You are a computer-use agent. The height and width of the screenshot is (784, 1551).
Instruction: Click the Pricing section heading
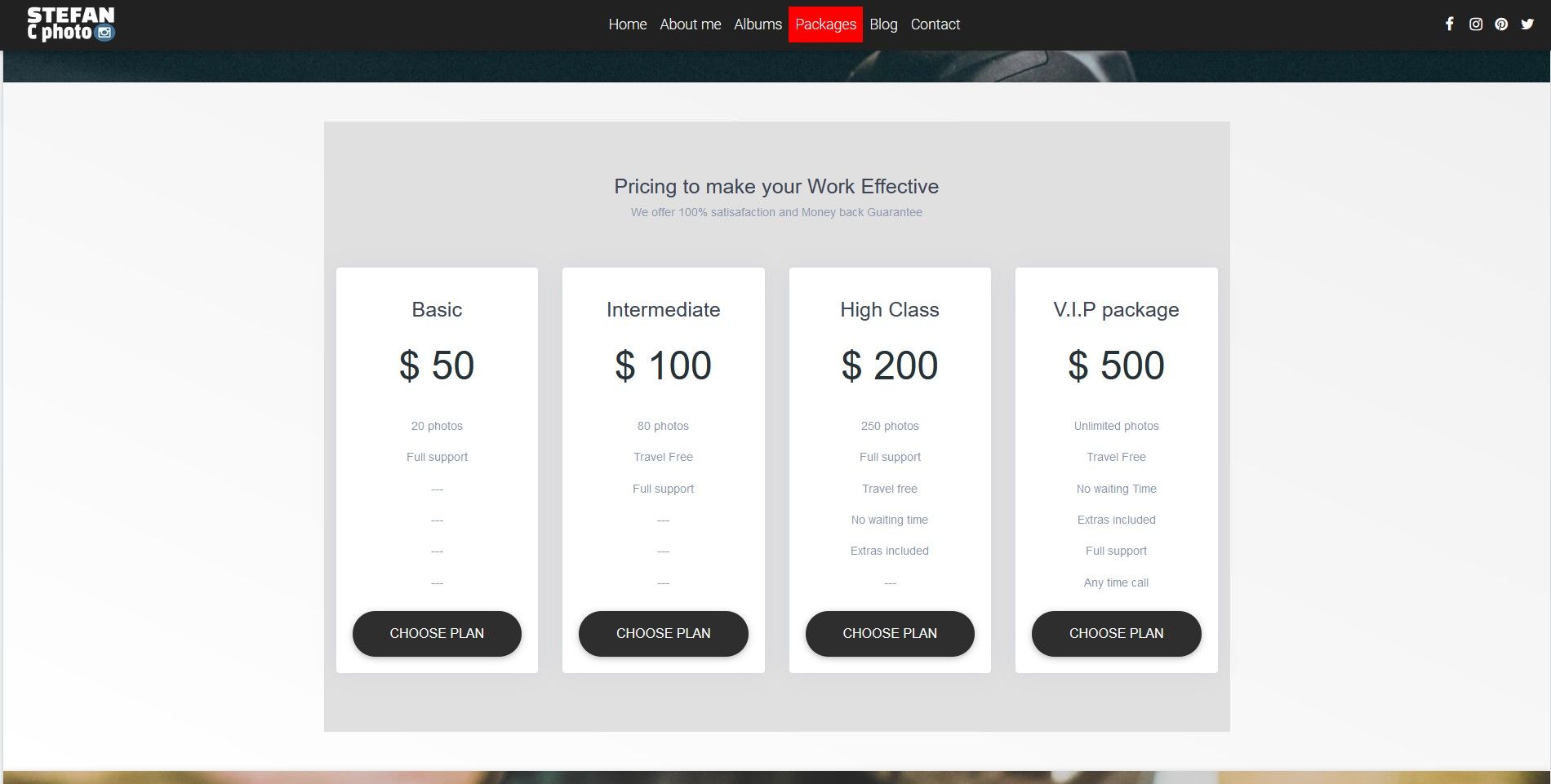[776, 187]
